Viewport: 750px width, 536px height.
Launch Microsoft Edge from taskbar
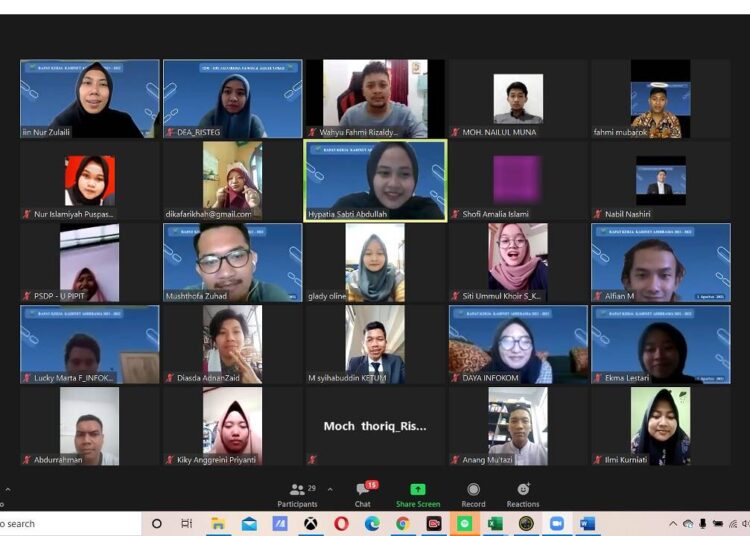pos(372,524)
